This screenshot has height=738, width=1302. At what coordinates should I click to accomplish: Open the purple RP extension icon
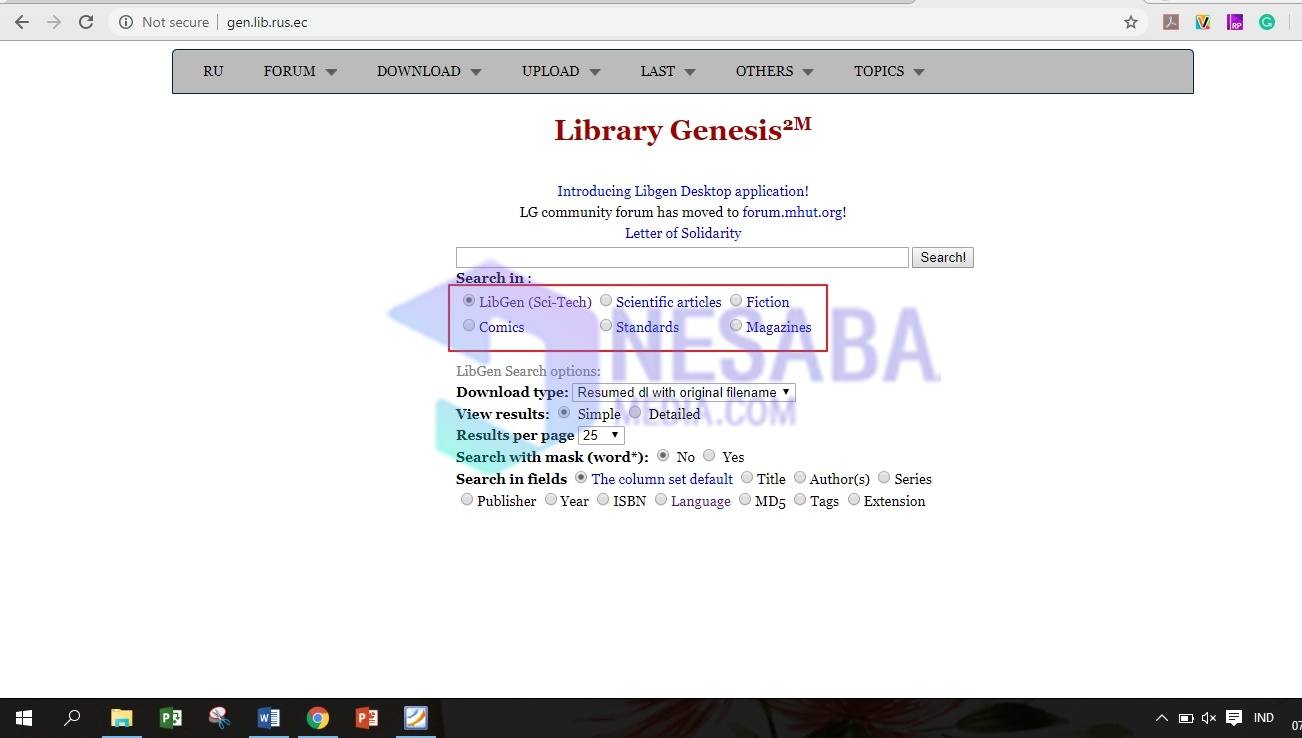point(1235,22)
